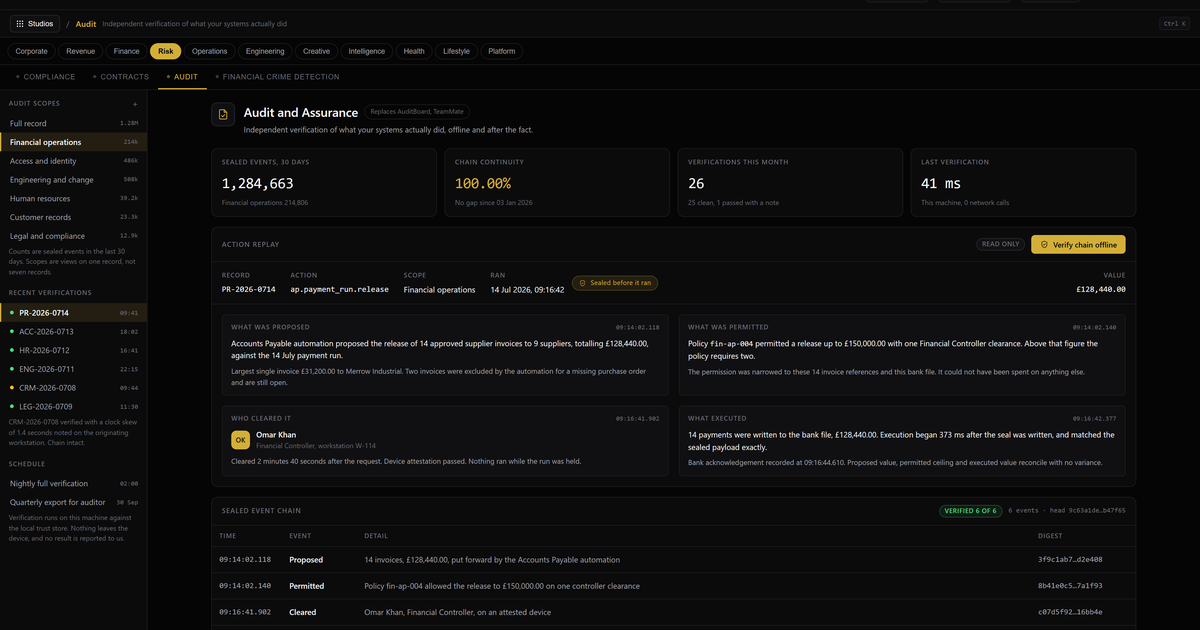Select the Human resources scope

coord(73,198)
